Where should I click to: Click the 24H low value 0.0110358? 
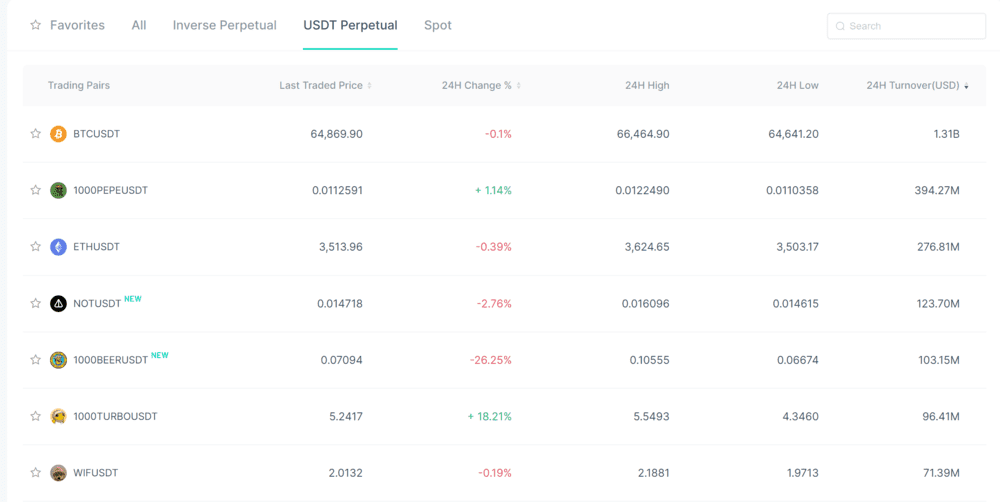tap(793, 190)
